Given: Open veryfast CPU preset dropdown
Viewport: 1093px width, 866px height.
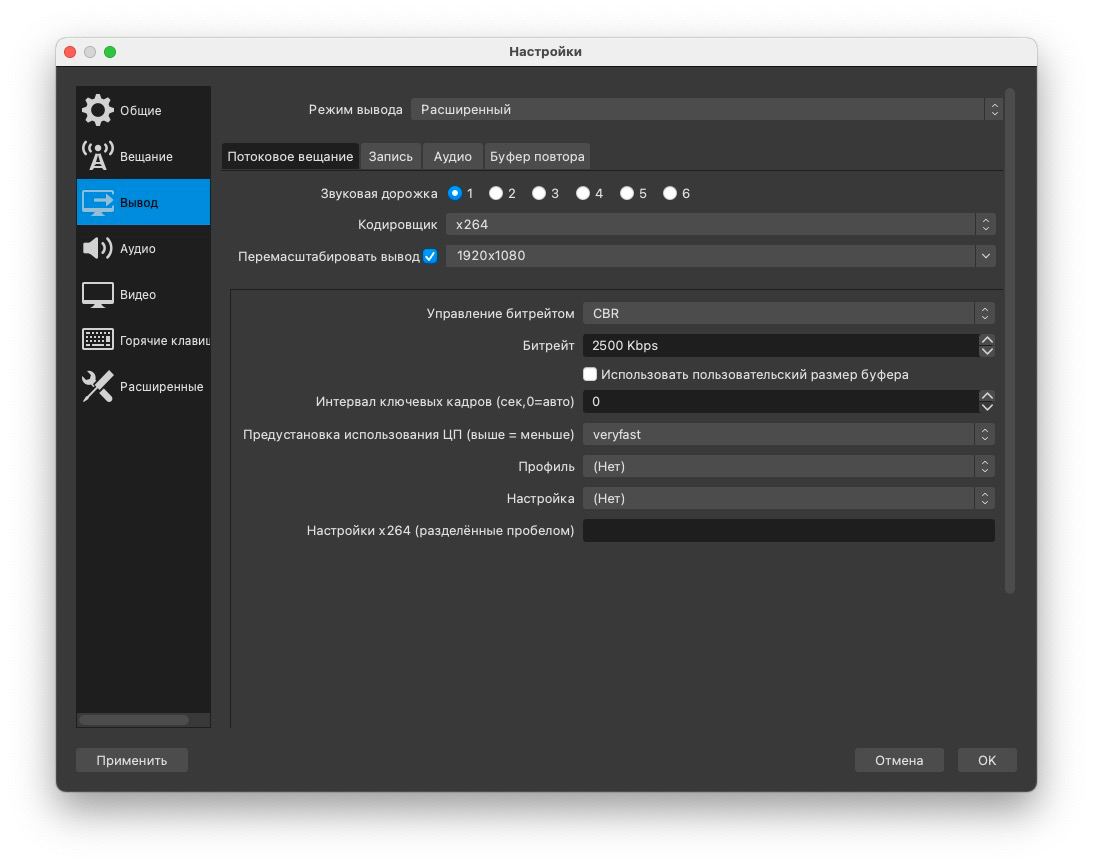Looking at the screenshot, I should [x=788, y=434].
